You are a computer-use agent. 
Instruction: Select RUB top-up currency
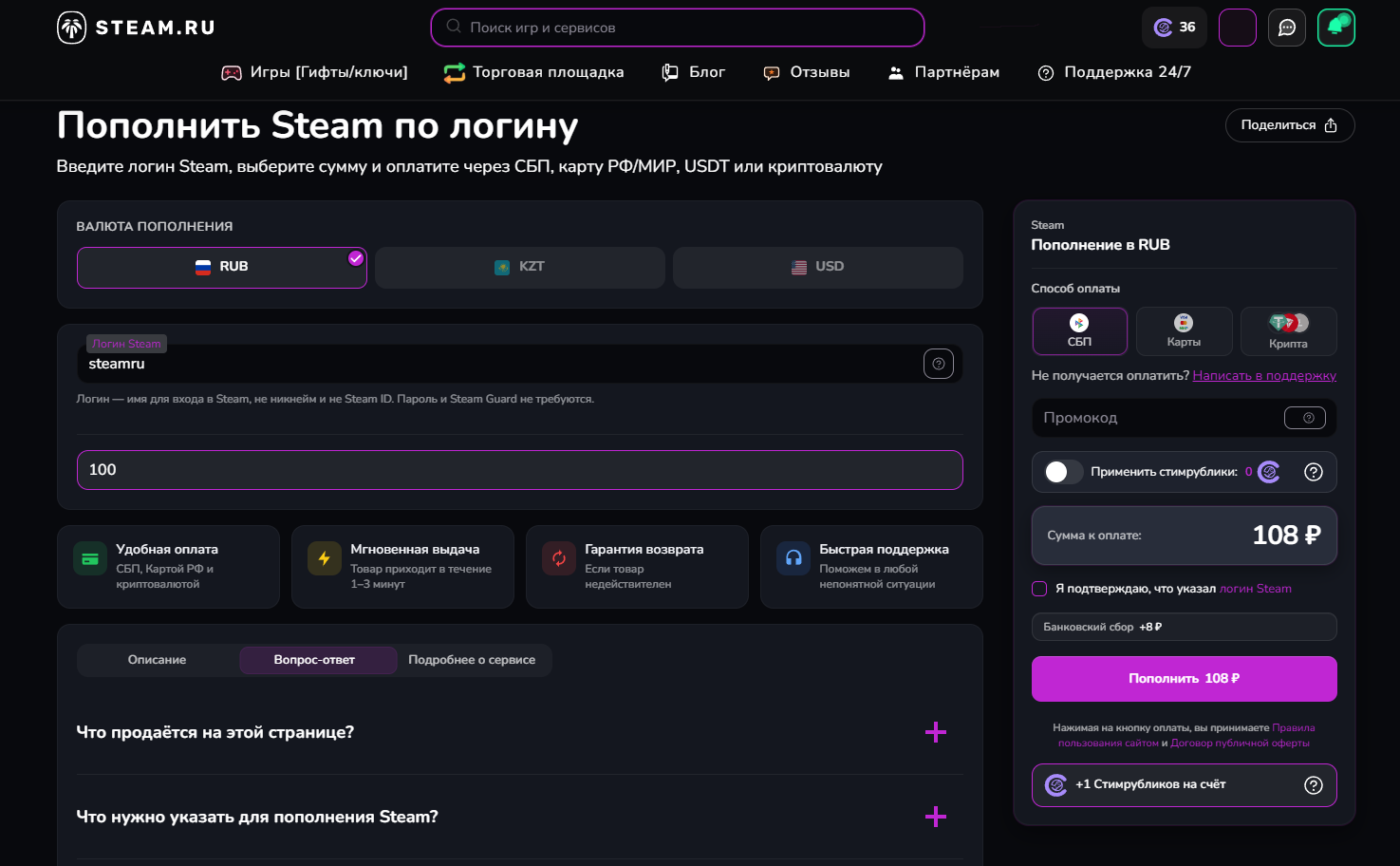(x=222, y=268)
